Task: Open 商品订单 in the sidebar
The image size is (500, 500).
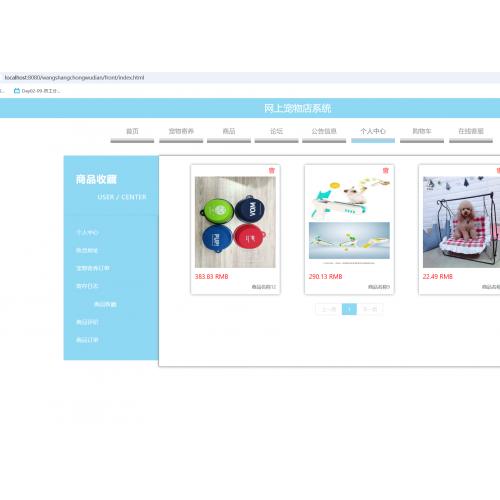Action: [x=87, y=340]
